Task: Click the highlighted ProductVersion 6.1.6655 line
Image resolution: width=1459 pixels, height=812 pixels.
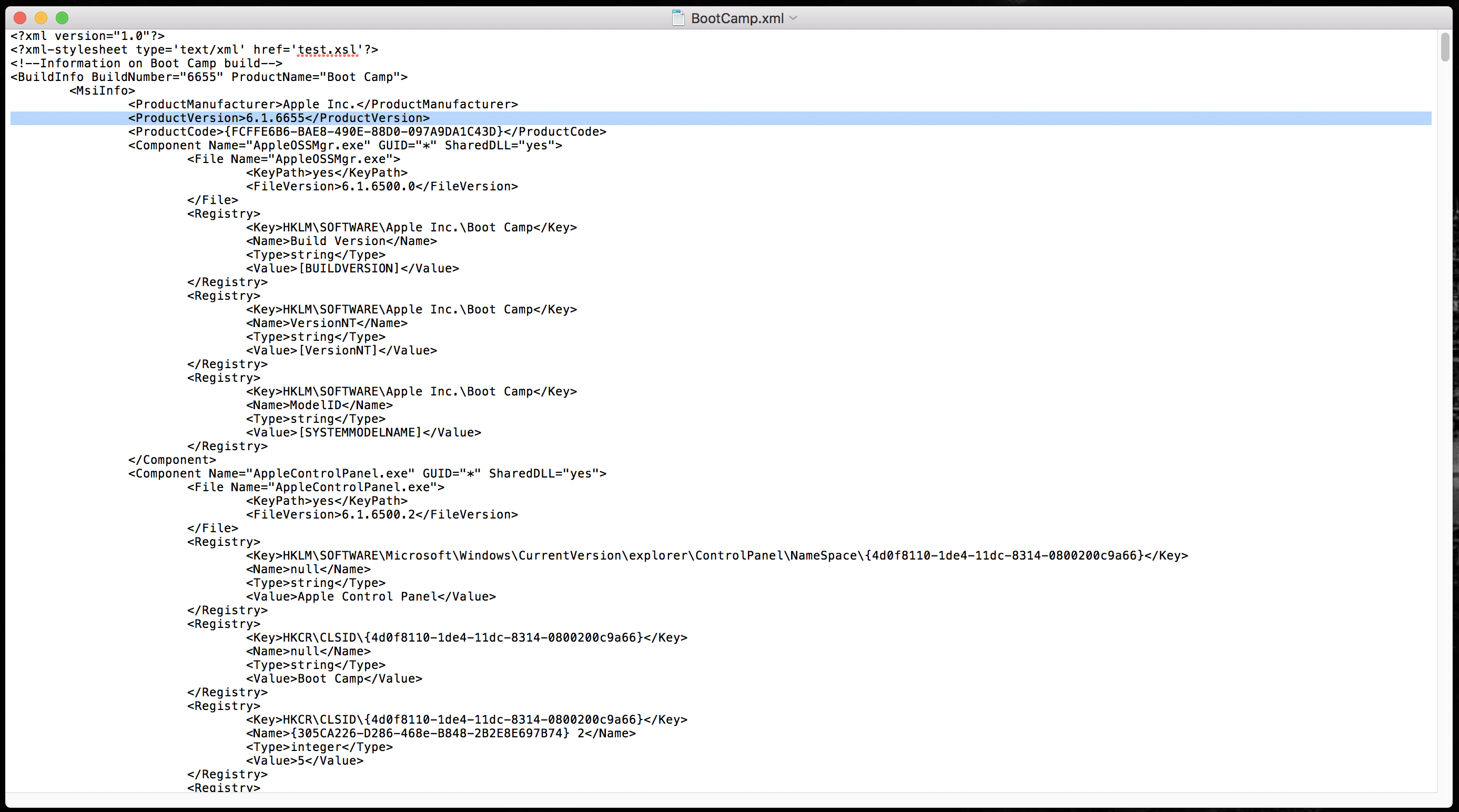Action: pyautogui.click(x=279, y=118)
